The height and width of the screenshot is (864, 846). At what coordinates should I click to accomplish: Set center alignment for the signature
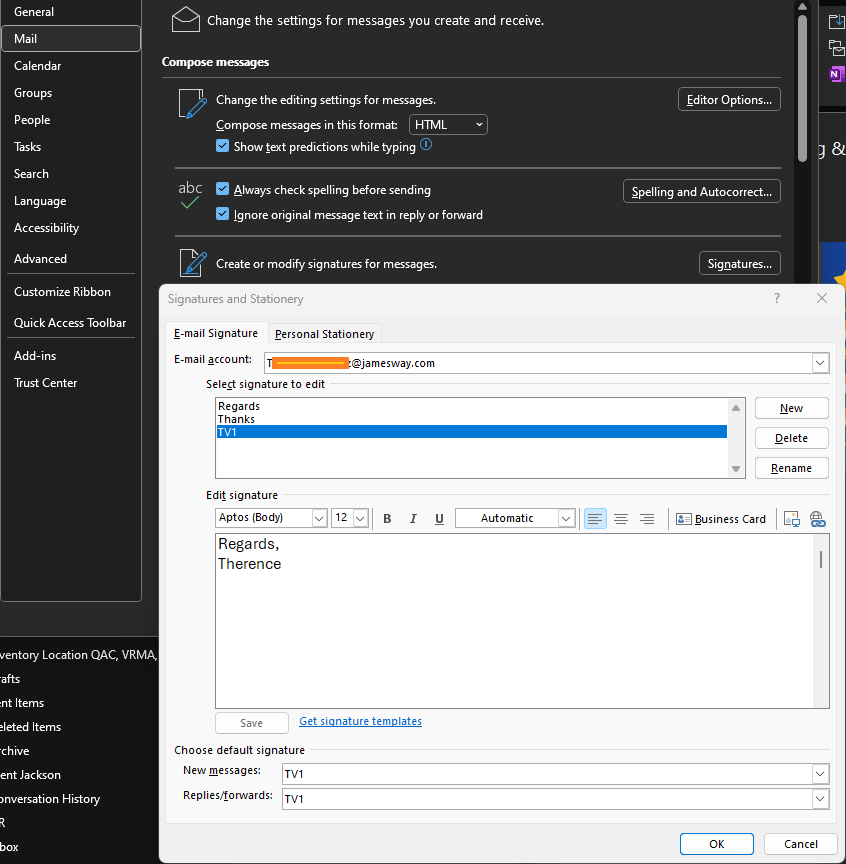coord(621,518)
